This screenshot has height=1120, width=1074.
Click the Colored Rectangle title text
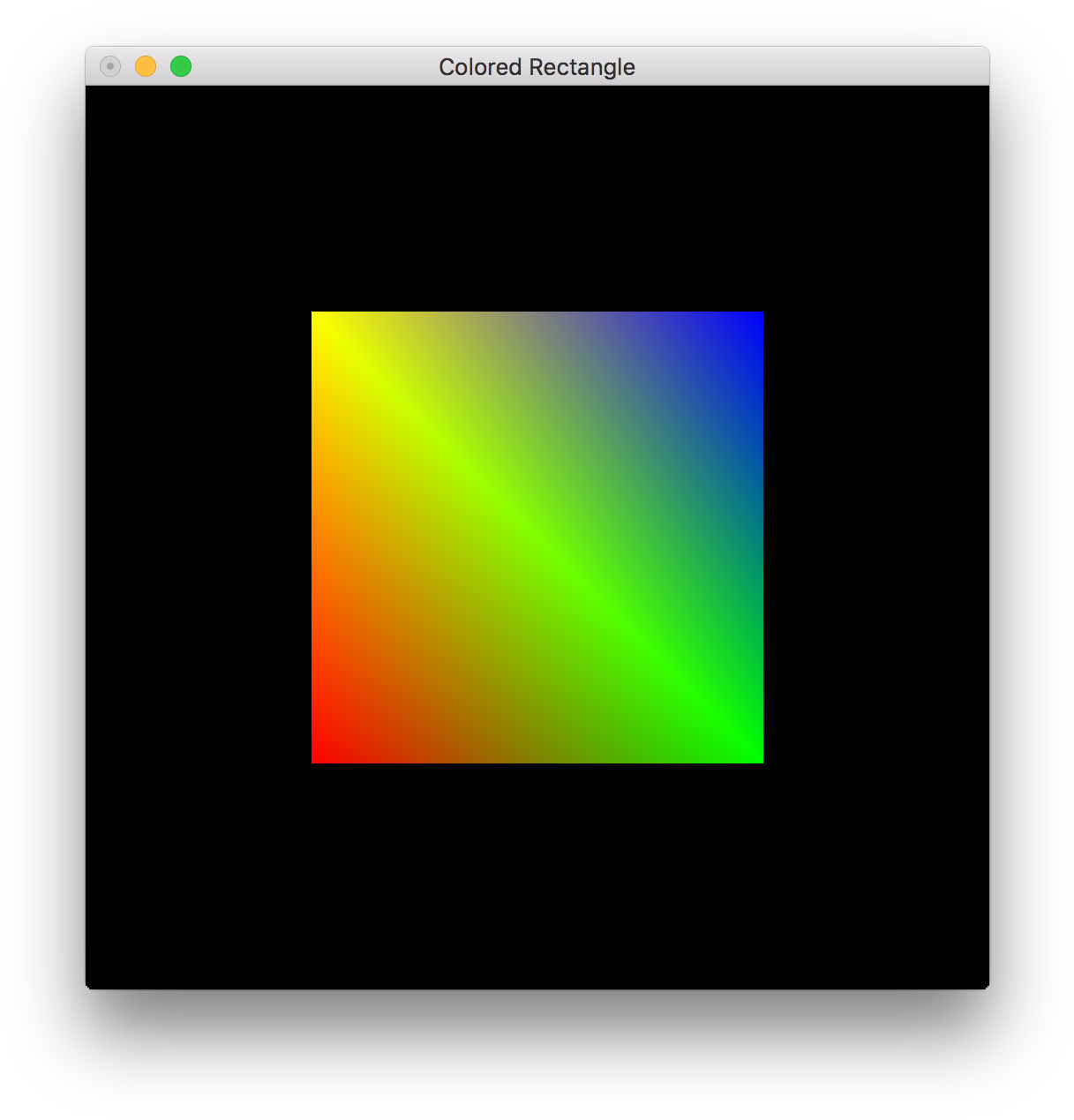tap(537, 66)
